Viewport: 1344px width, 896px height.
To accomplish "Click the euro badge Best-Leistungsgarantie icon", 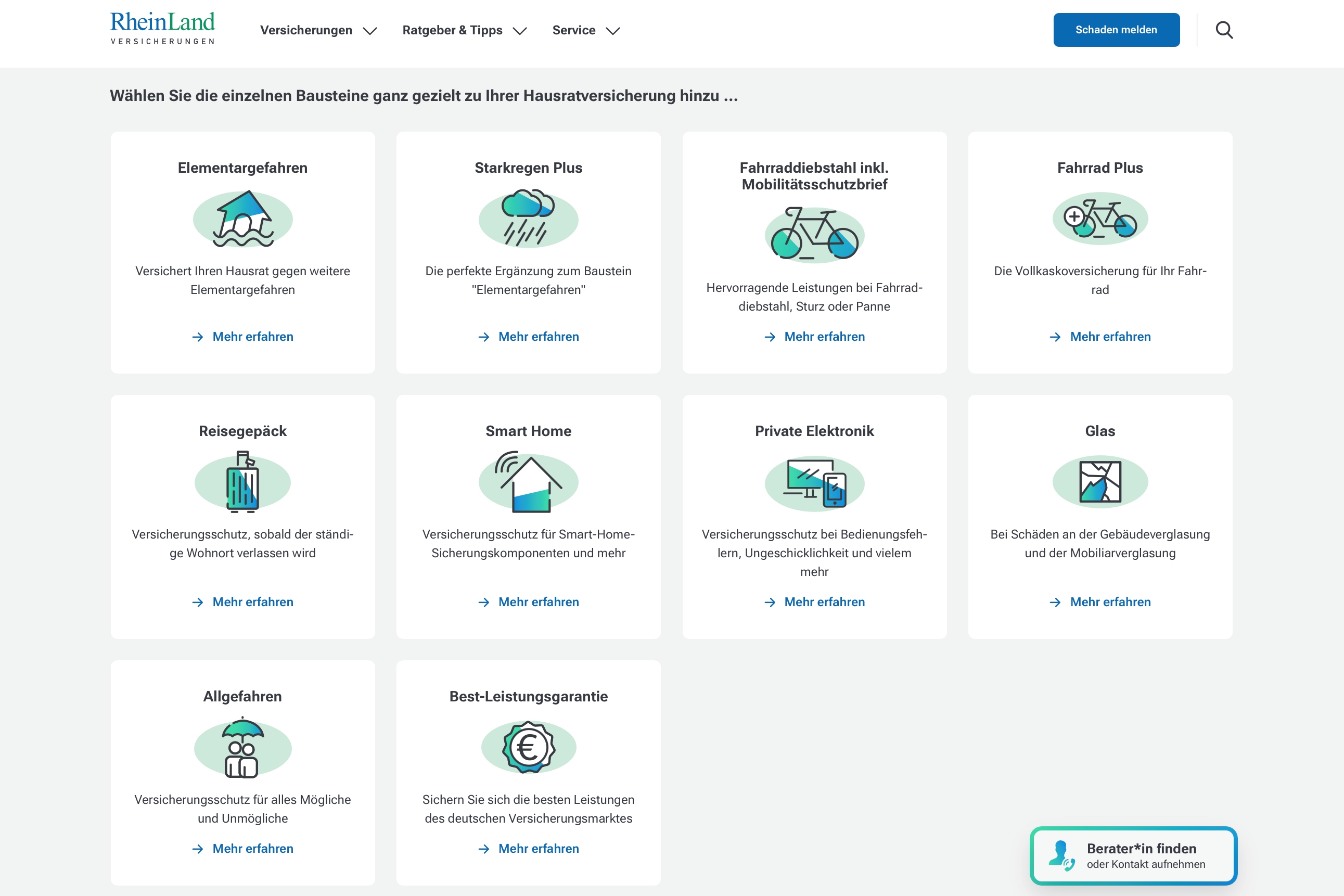I will click(528, 747).
